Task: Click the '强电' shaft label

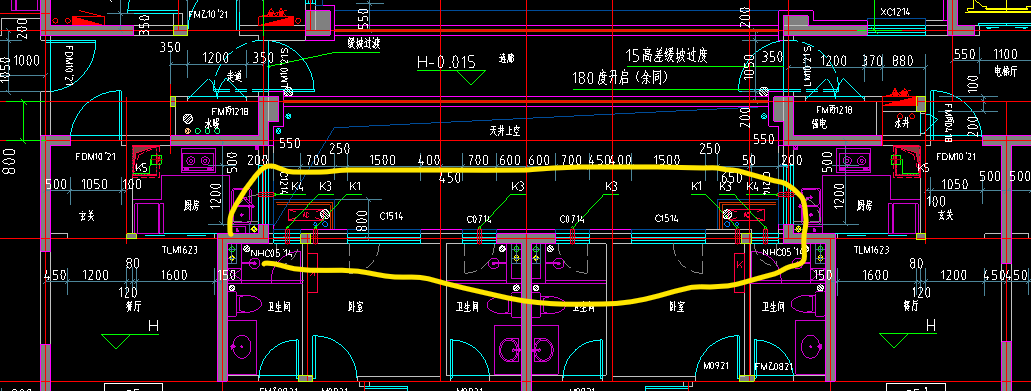Action: tap(819, 123)
